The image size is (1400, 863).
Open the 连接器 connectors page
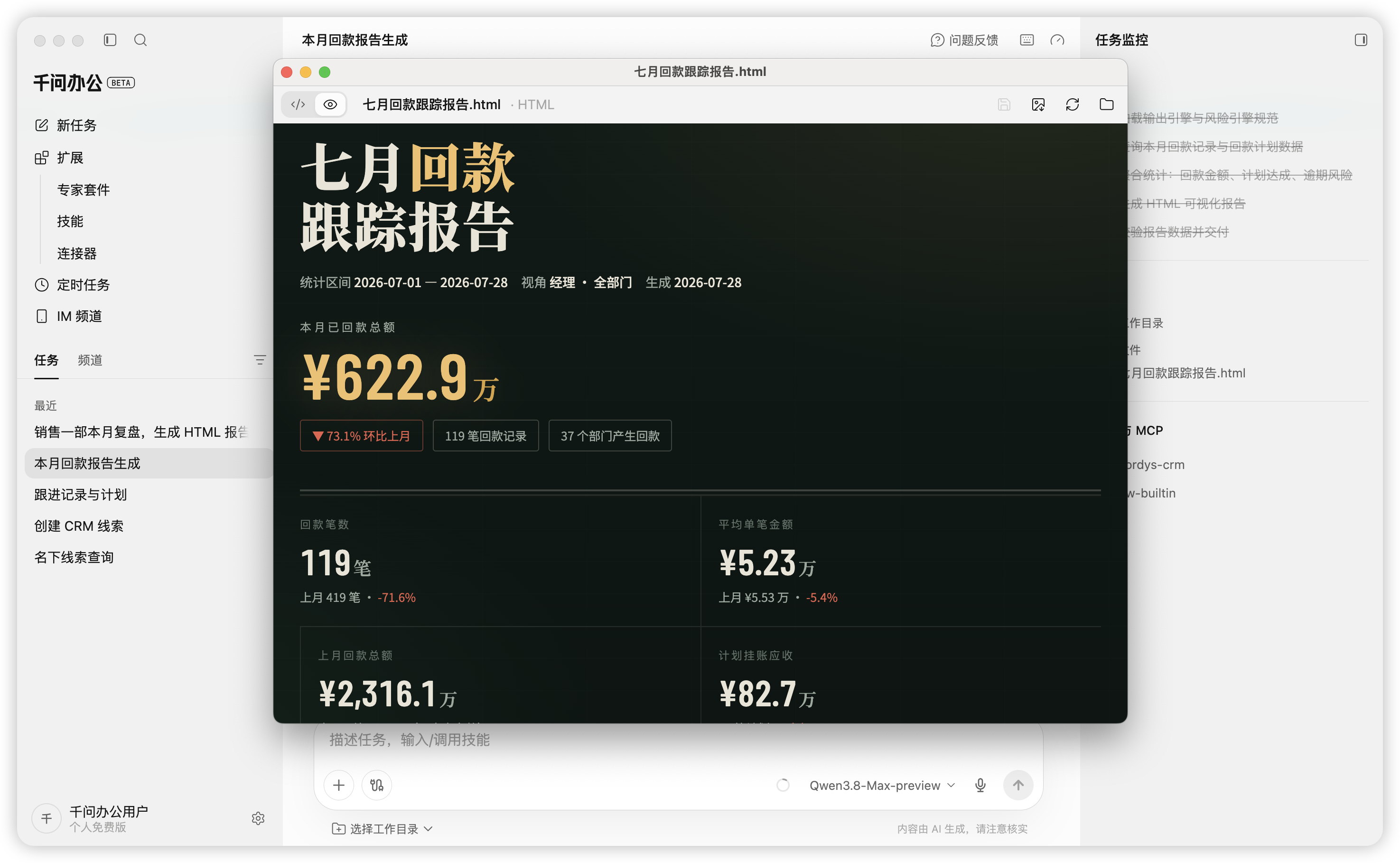[77, 253]
